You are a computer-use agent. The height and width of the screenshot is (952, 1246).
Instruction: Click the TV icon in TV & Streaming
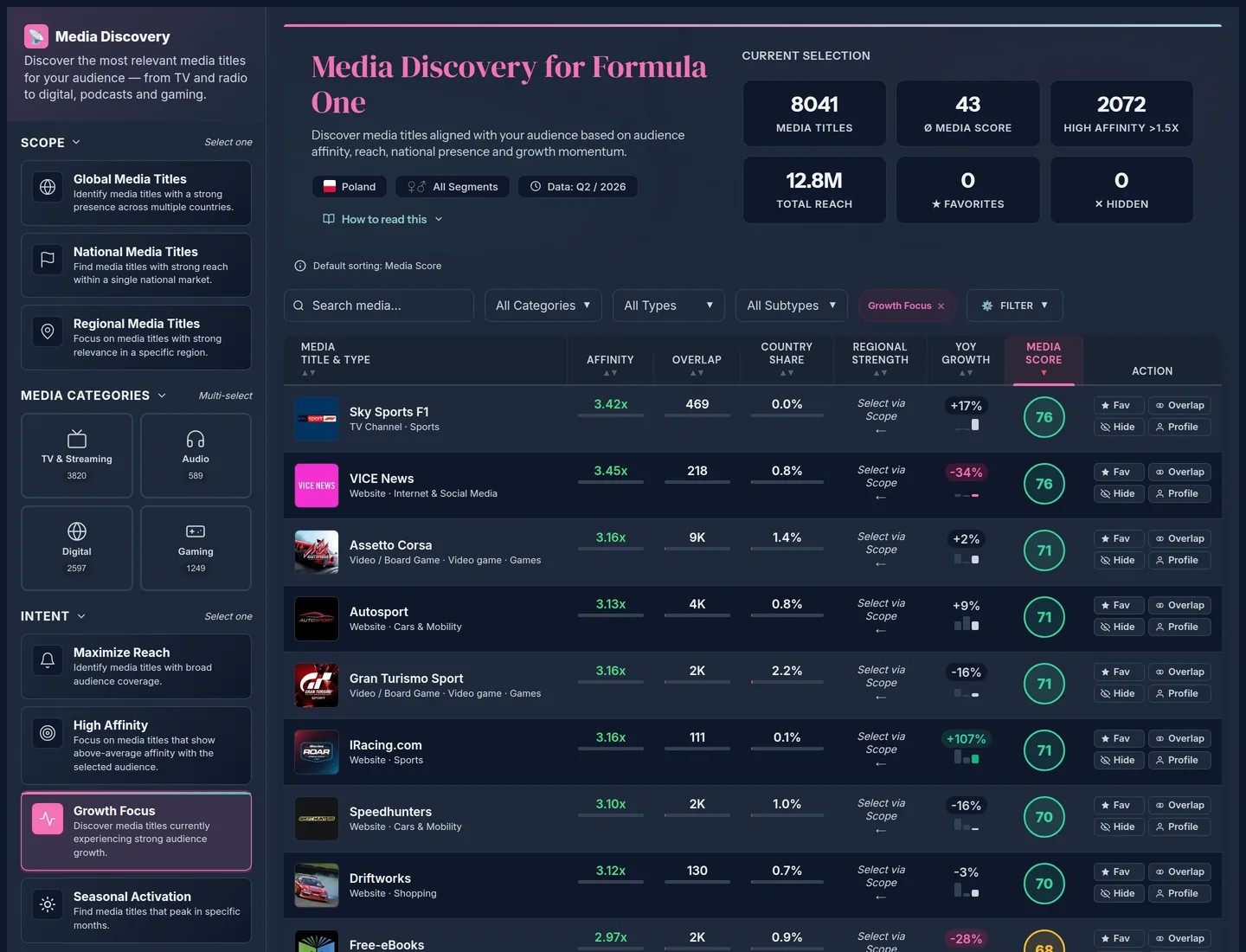tap(77, 439)
